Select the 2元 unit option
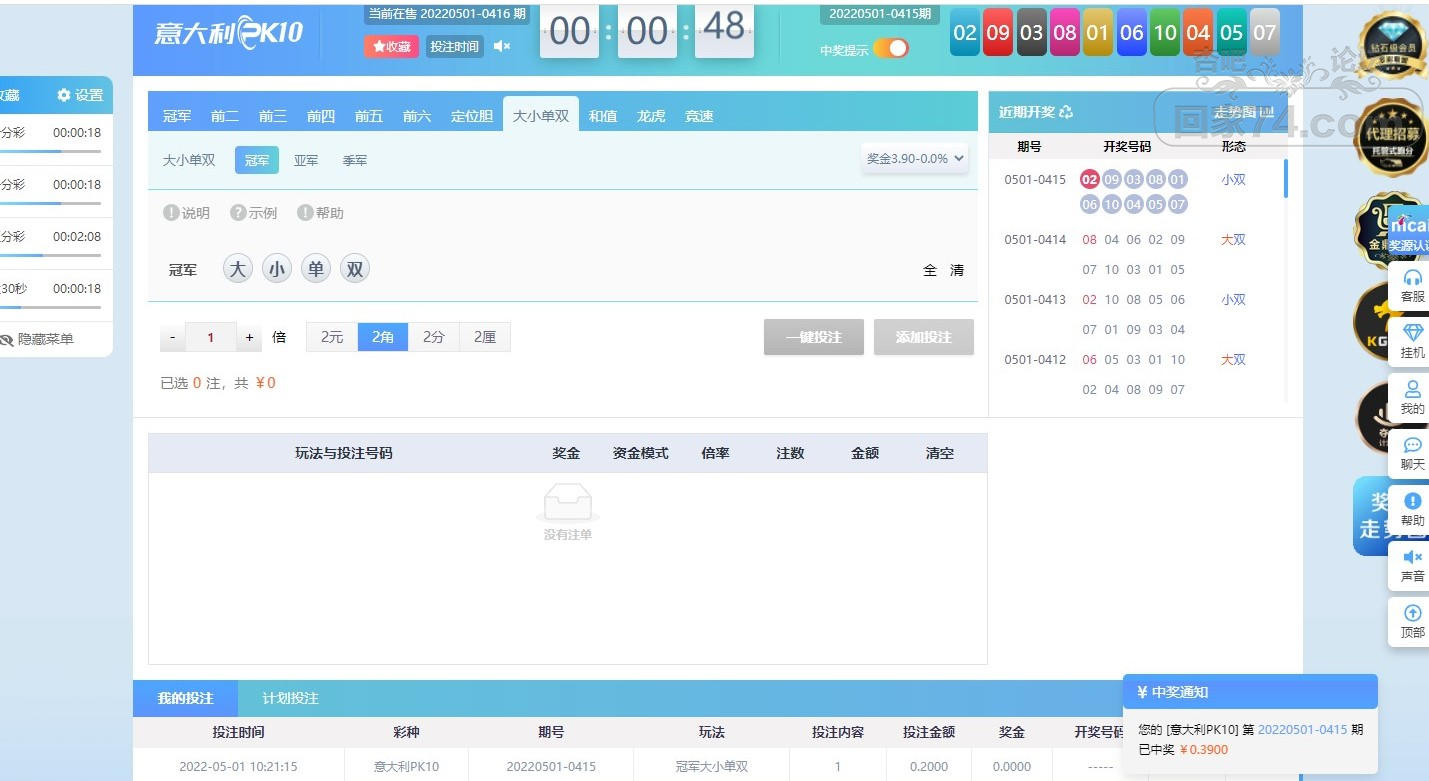The height and width of the screenshot is (781, 1429). pyautogui.click(x=332, y=337)
